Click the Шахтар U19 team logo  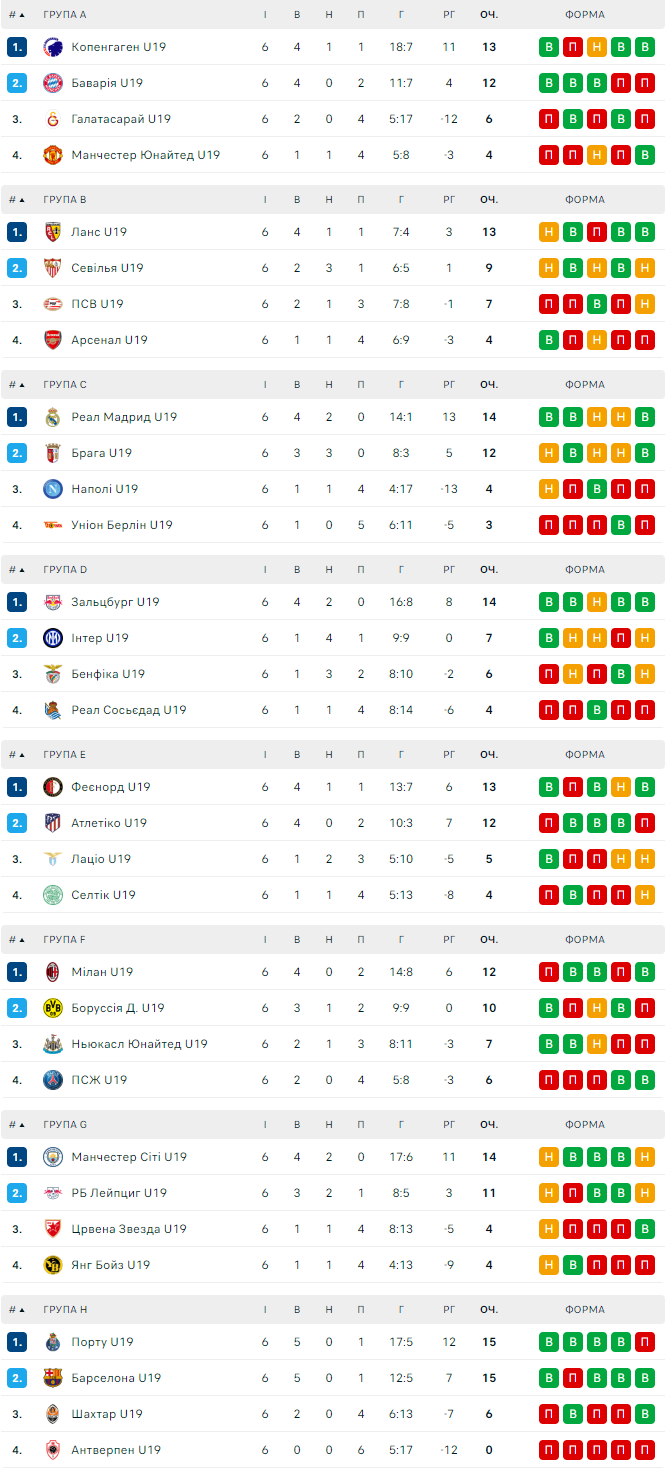click(53, 1414)
